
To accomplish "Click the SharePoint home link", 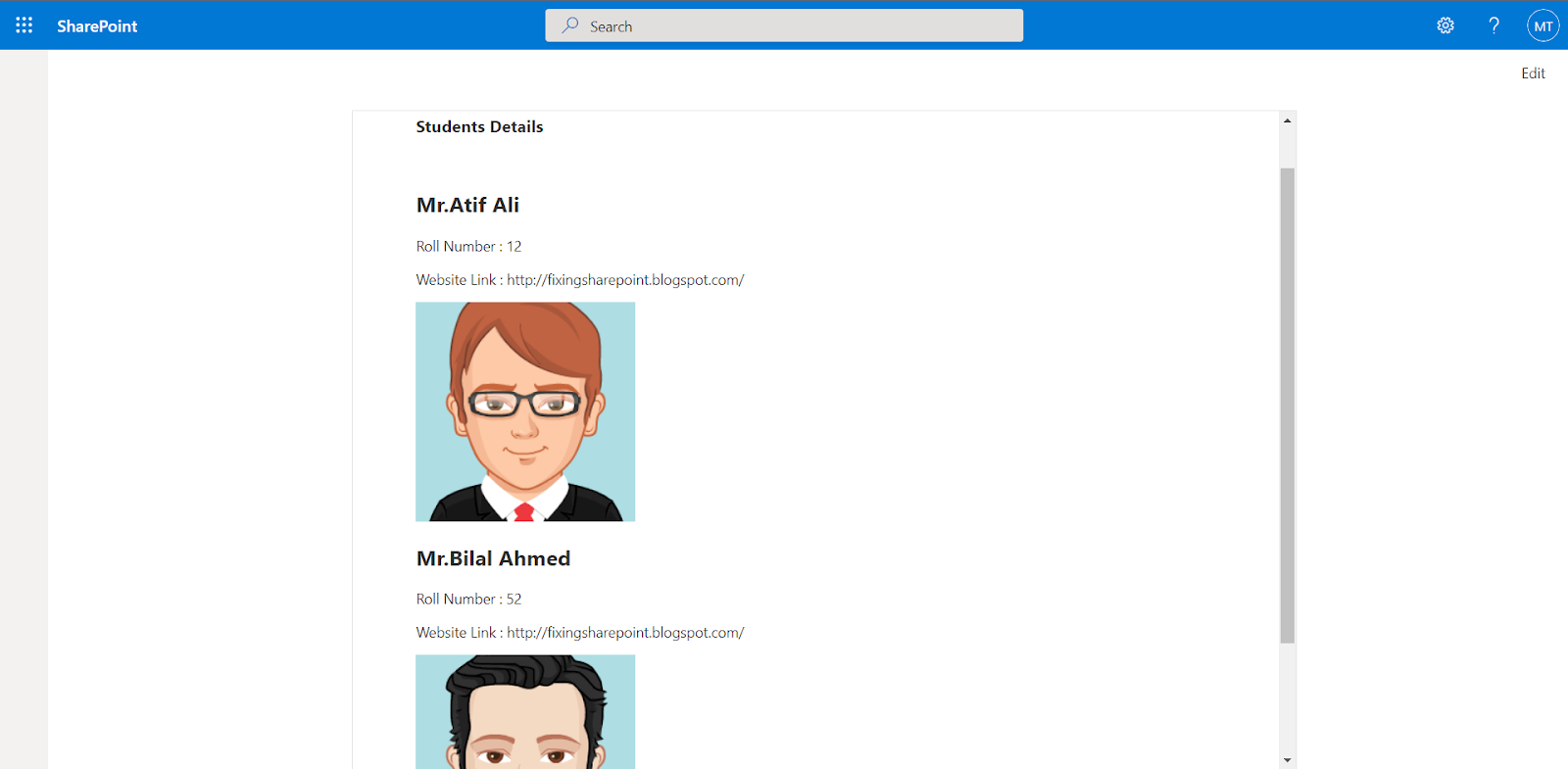I will [97, 26].
